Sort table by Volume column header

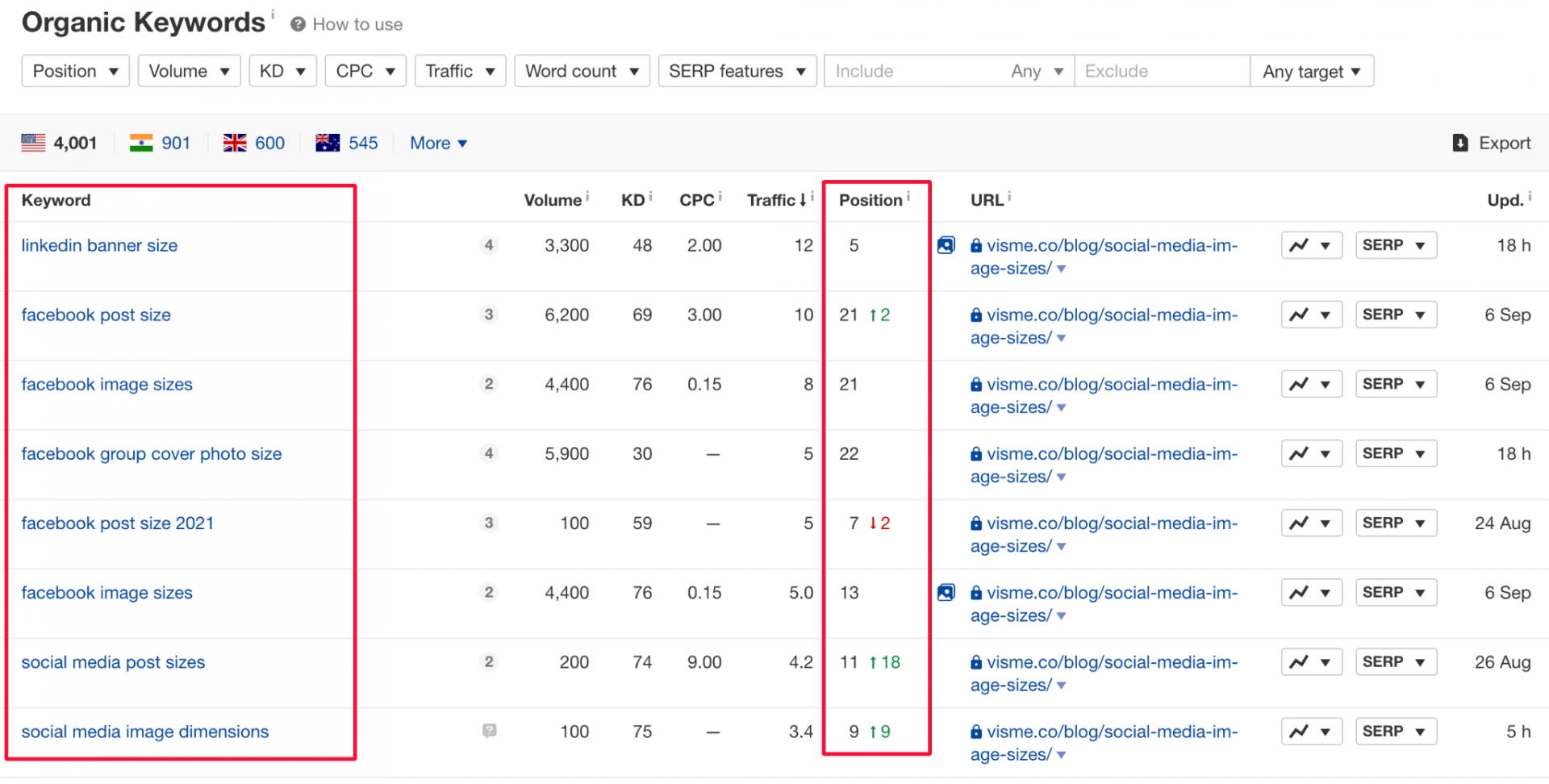tap(553, 200)
